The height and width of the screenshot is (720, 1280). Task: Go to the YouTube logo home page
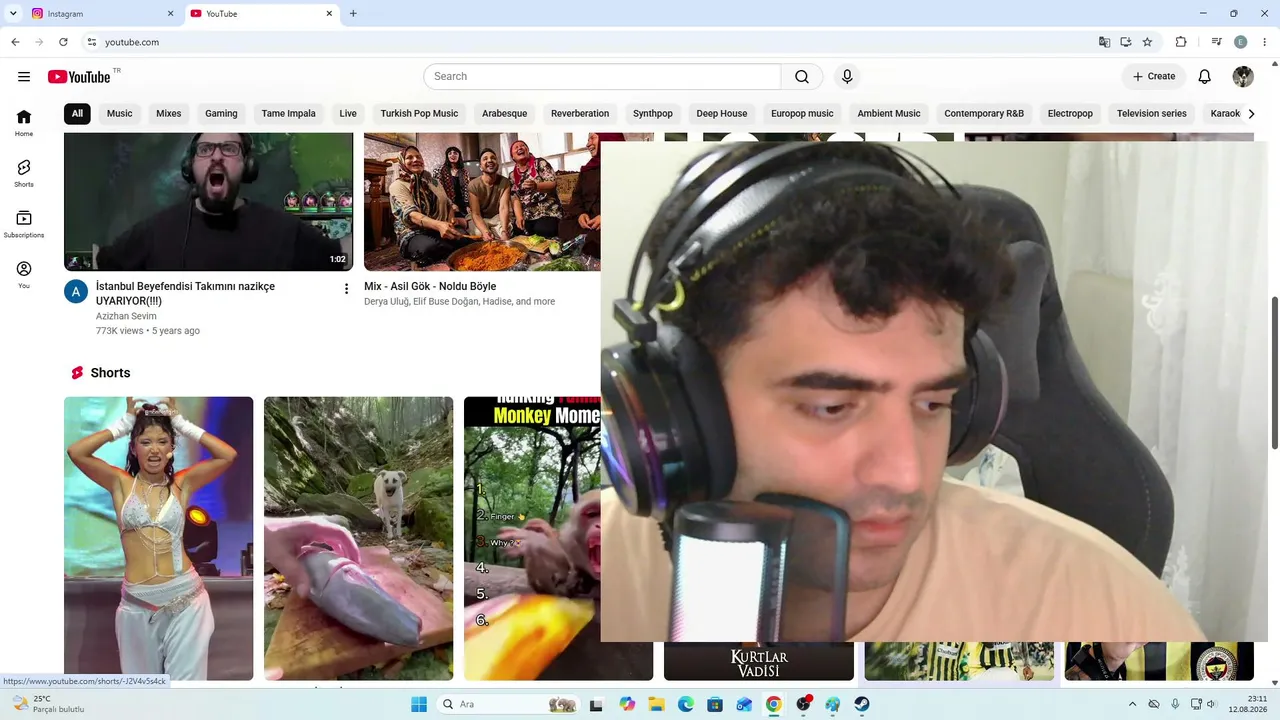(x=79, y=77)
